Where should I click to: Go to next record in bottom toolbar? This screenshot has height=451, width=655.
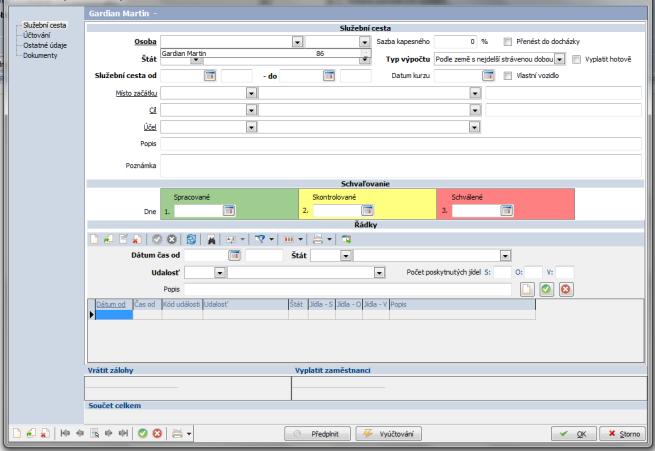coord(109,433)
